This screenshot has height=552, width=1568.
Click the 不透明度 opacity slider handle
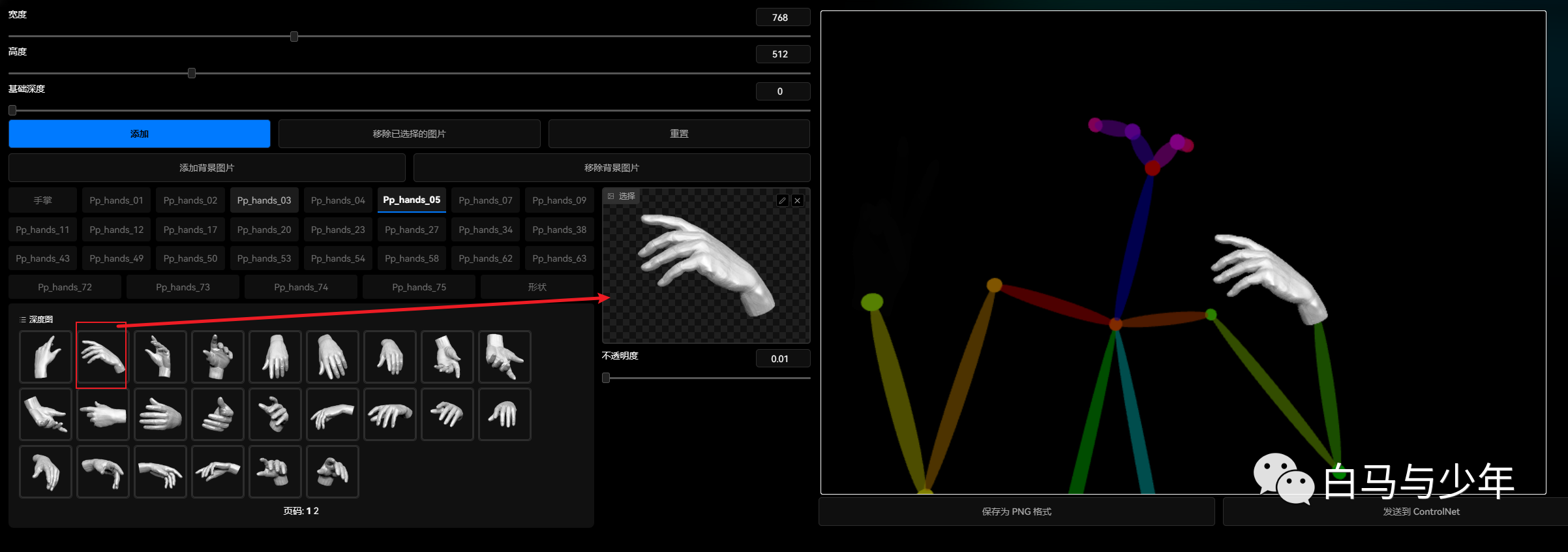pyautogui.click(x=606, y=378)
